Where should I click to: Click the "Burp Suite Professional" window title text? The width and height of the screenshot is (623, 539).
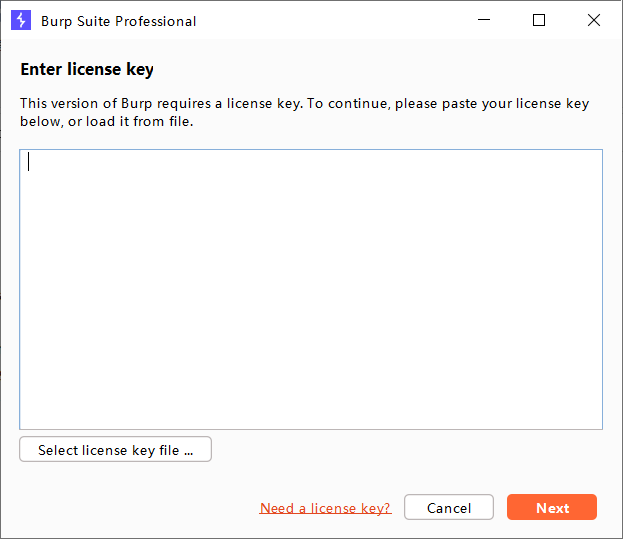pos(119,21)
